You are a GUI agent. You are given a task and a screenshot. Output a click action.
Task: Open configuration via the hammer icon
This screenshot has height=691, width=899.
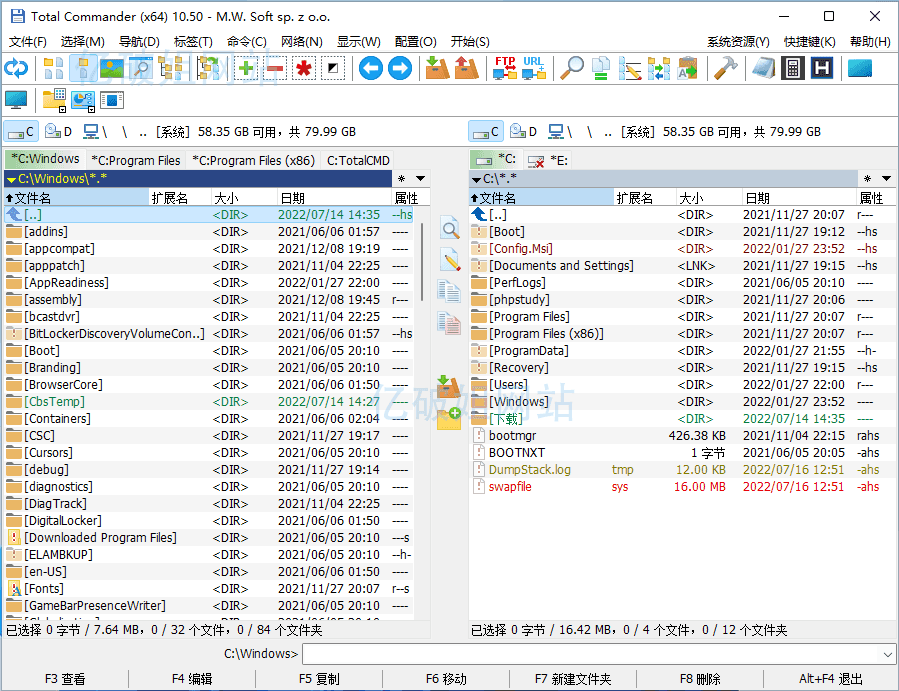pos(726,69)
